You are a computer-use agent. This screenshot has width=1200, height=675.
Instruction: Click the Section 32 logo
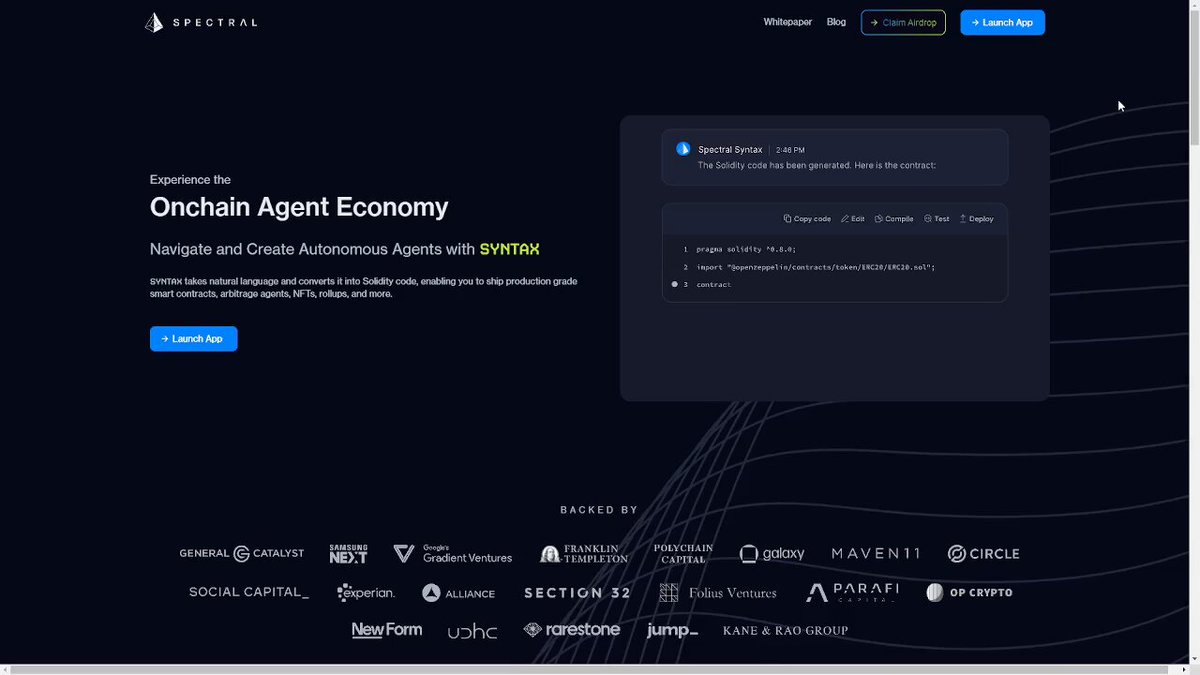click(577, 593)
